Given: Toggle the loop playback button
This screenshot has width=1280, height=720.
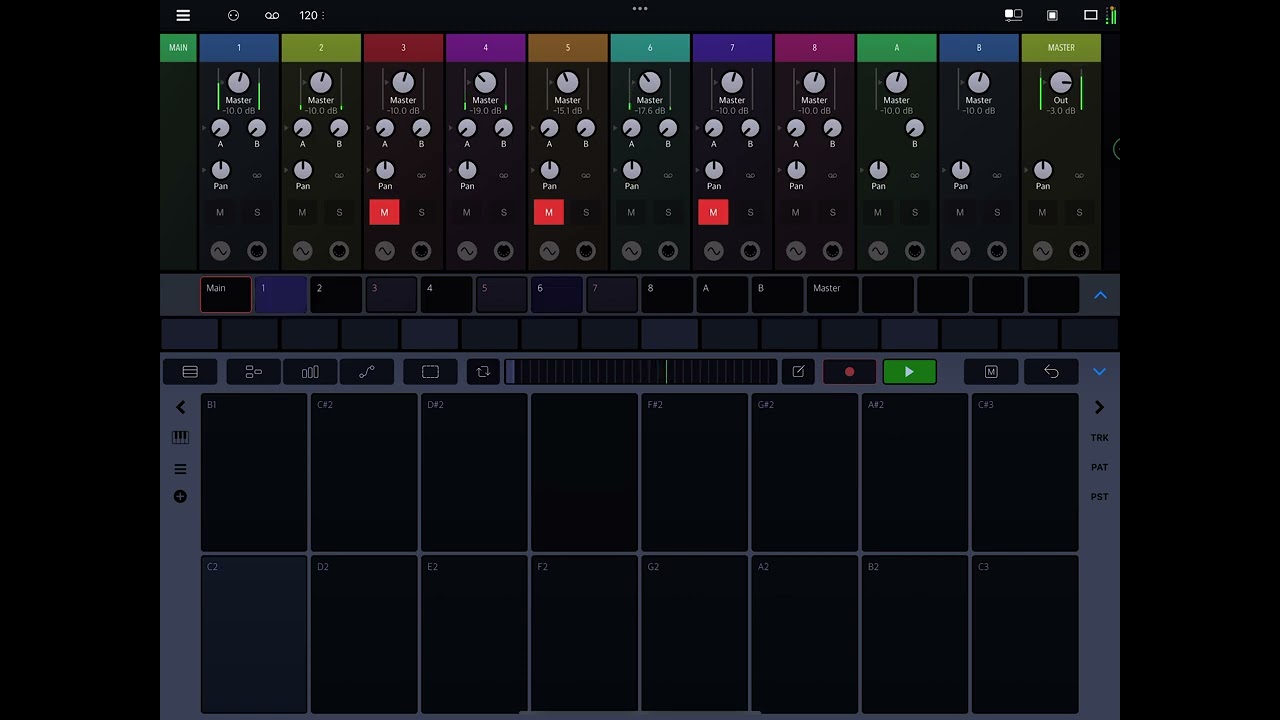Looking at the screenshot, I should [483, 372].
